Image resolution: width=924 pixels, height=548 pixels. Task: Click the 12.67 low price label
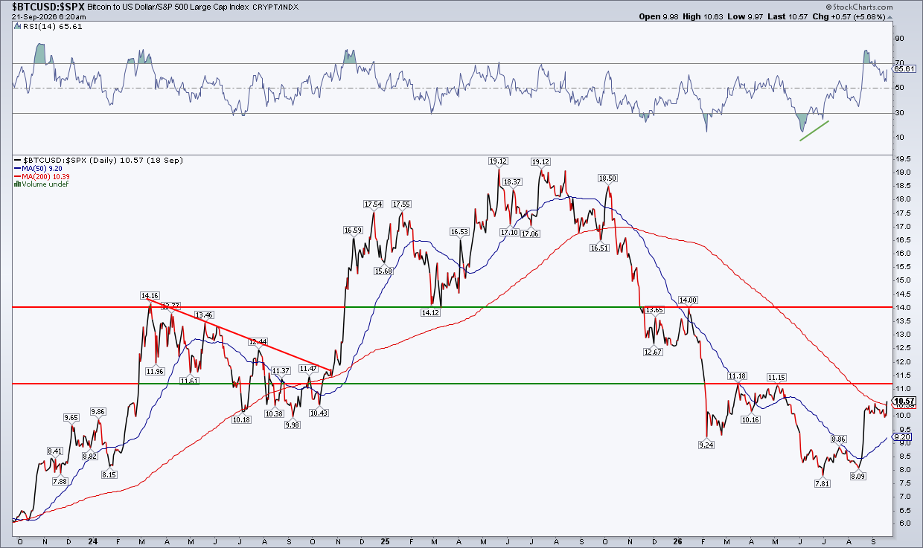pos(653,352)
